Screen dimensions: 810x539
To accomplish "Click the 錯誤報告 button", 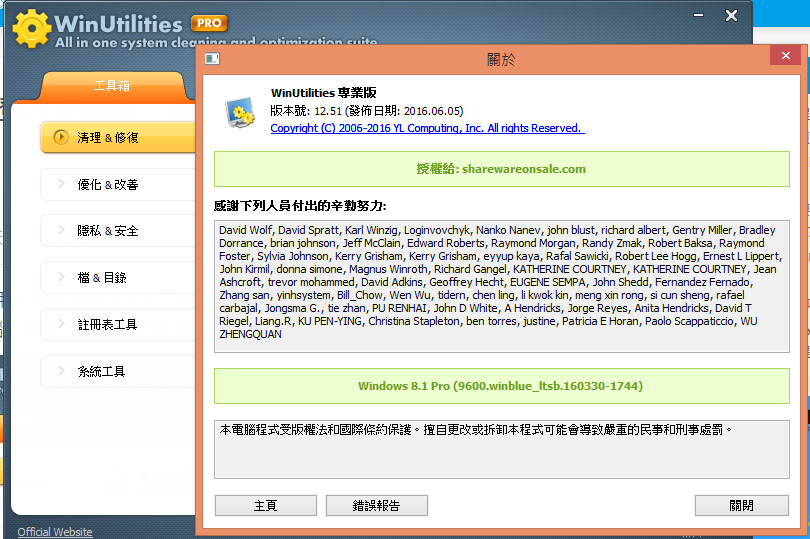I will [377, 505].
